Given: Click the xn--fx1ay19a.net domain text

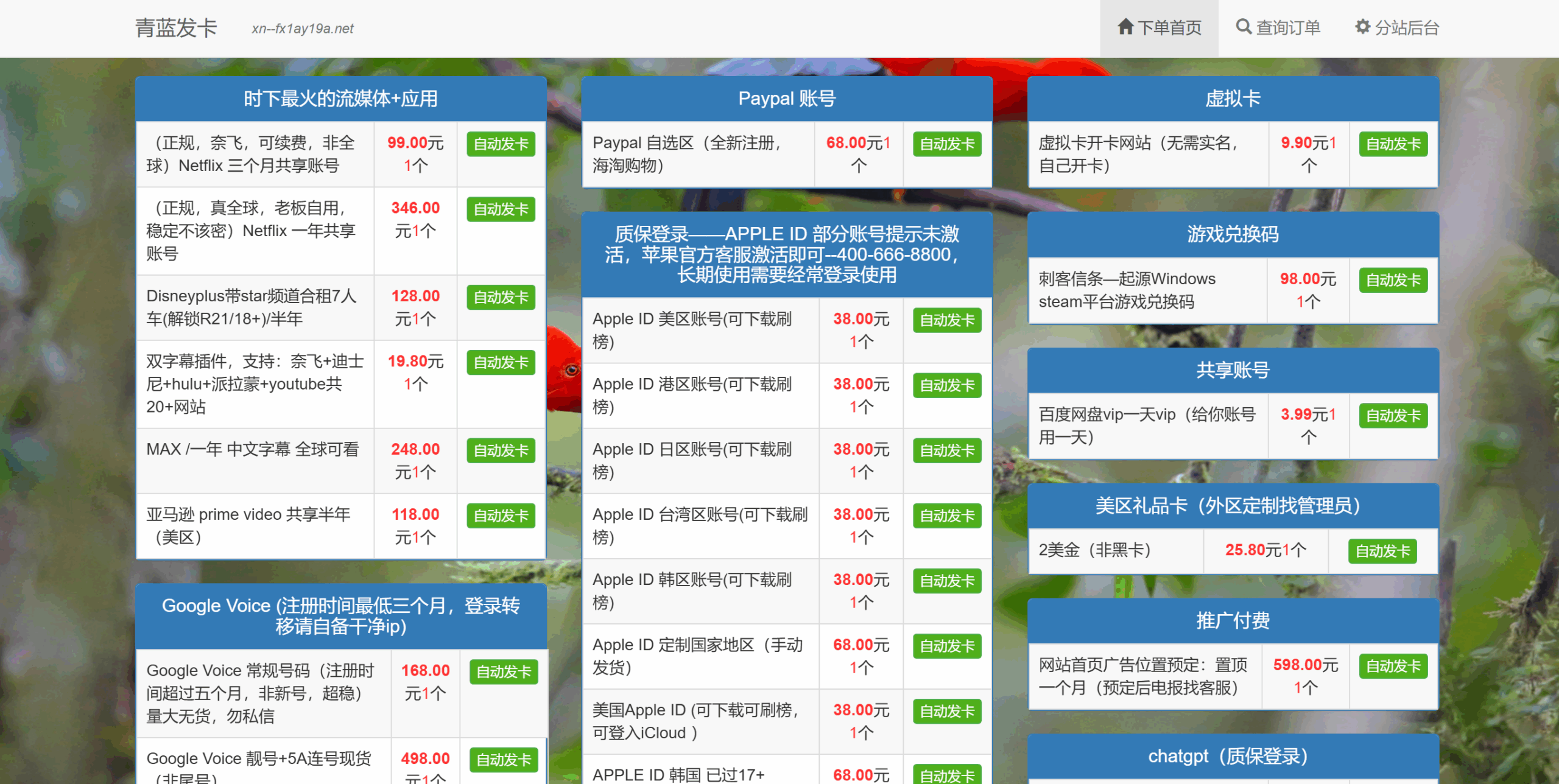Looking at the screenshot, I should (x=303, y=29).
